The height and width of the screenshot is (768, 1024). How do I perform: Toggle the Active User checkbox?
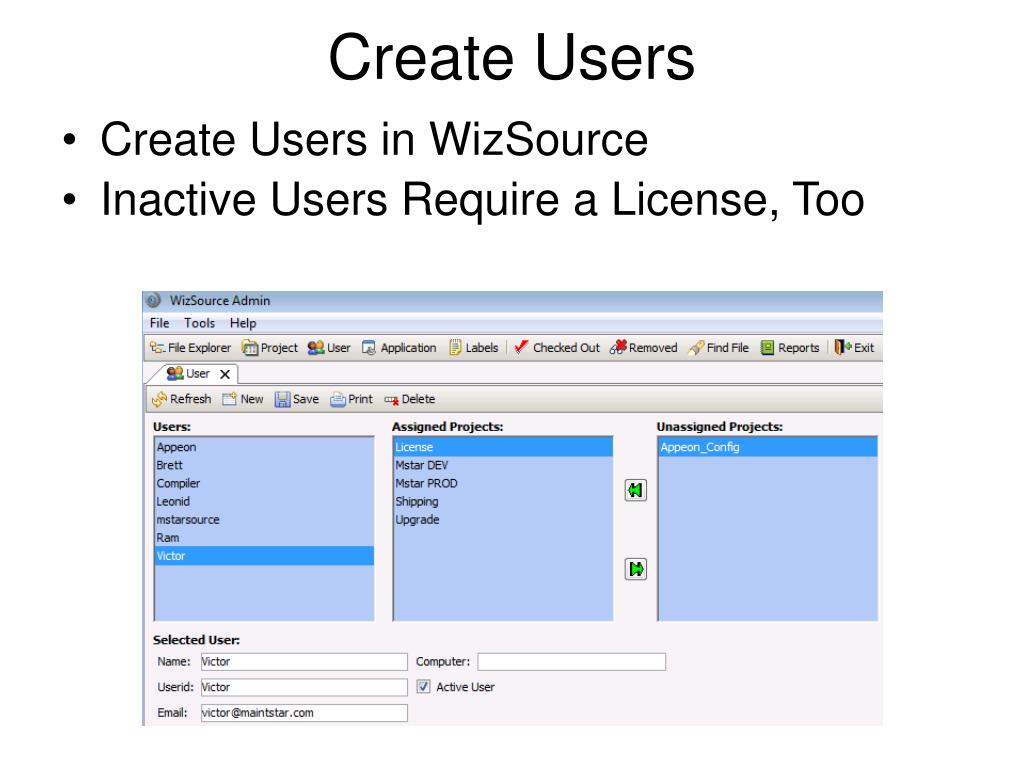pos(424,686)
